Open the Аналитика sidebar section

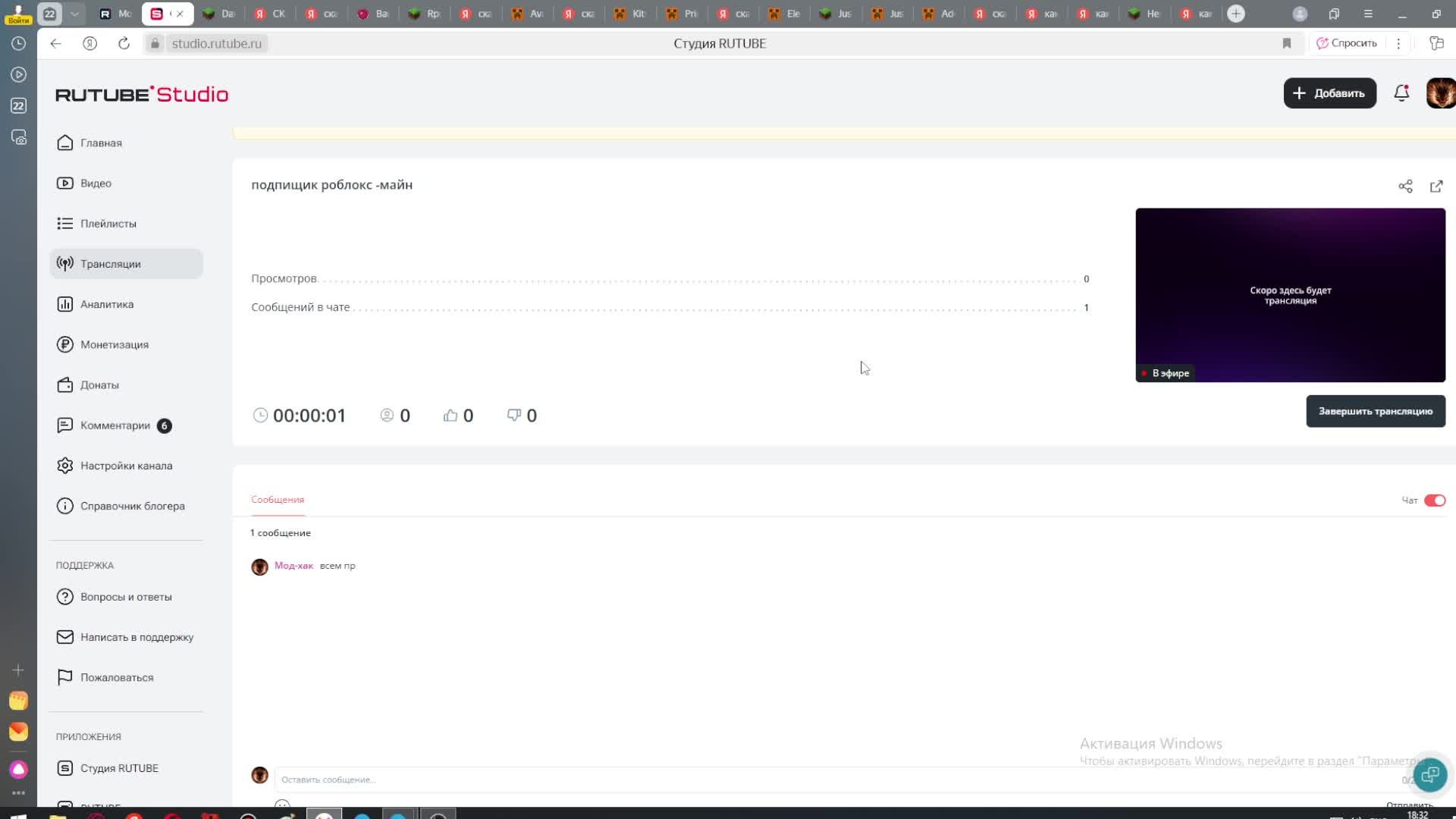point(107,304)
